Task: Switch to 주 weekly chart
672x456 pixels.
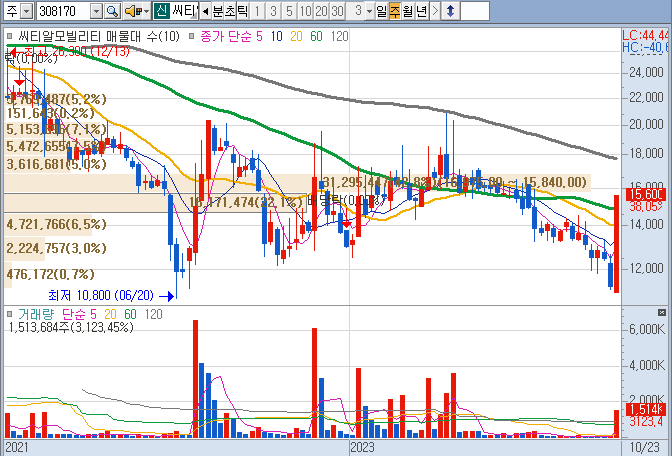Action: click(x=395, y=11)
